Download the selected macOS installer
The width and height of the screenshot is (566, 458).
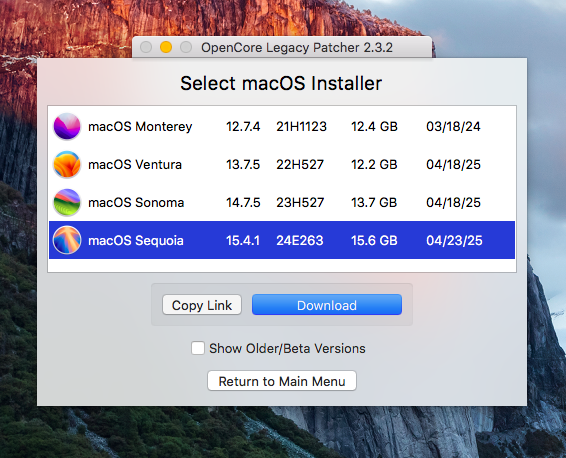[x=327, y=305]
